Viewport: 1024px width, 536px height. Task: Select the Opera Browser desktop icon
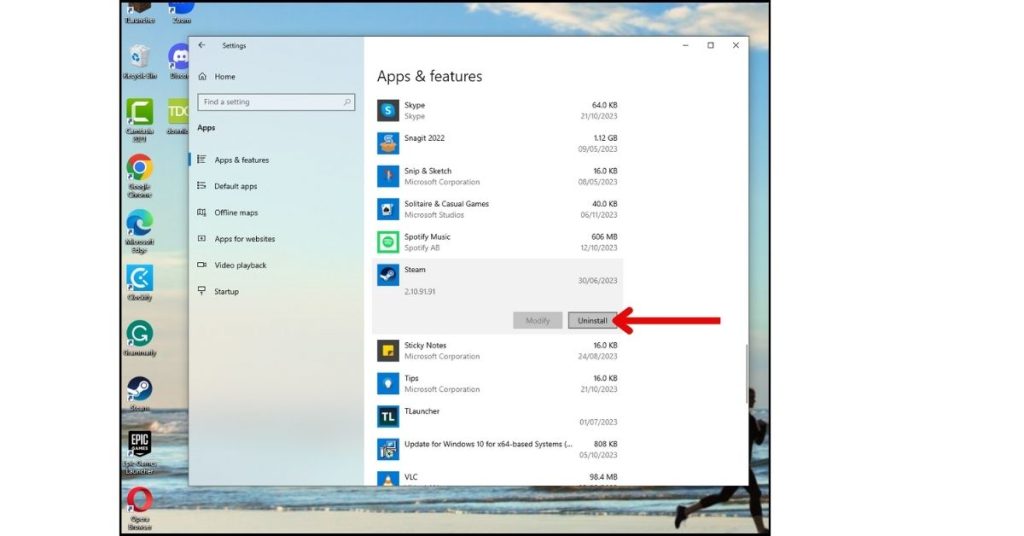coord(139,507)
